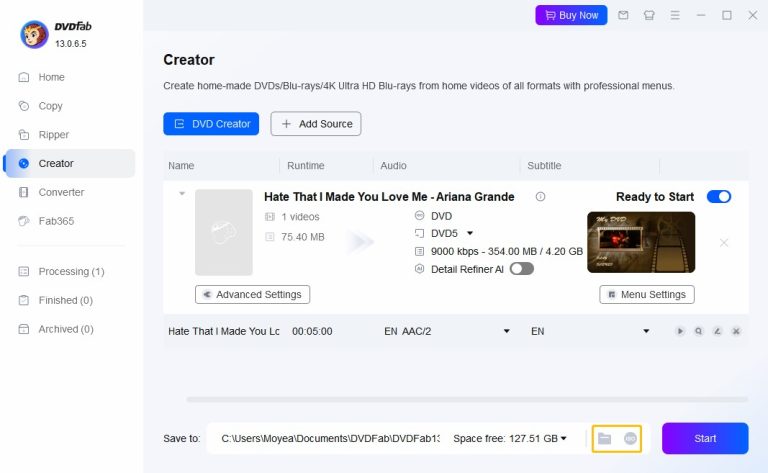The width and height of the screenshot is (768, 473).
Task: Click the magnifier search icon in title row
Action: [698, 331]
